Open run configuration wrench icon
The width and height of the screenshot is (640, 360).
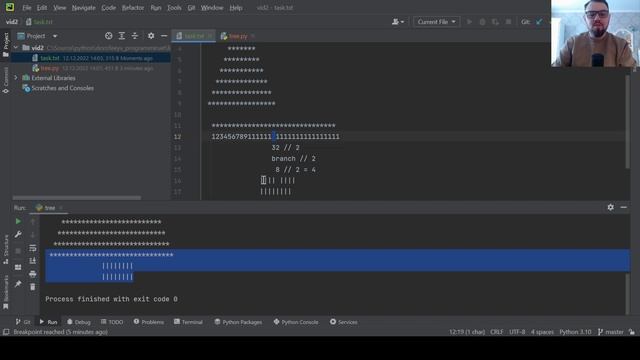(x=18, y=234)
